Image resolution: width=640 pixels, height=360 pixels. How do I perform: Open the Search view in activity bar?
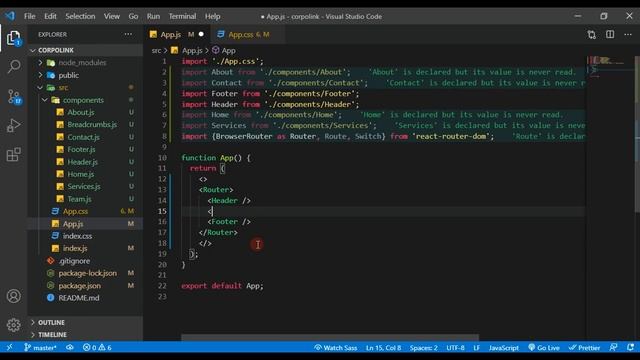13,67
